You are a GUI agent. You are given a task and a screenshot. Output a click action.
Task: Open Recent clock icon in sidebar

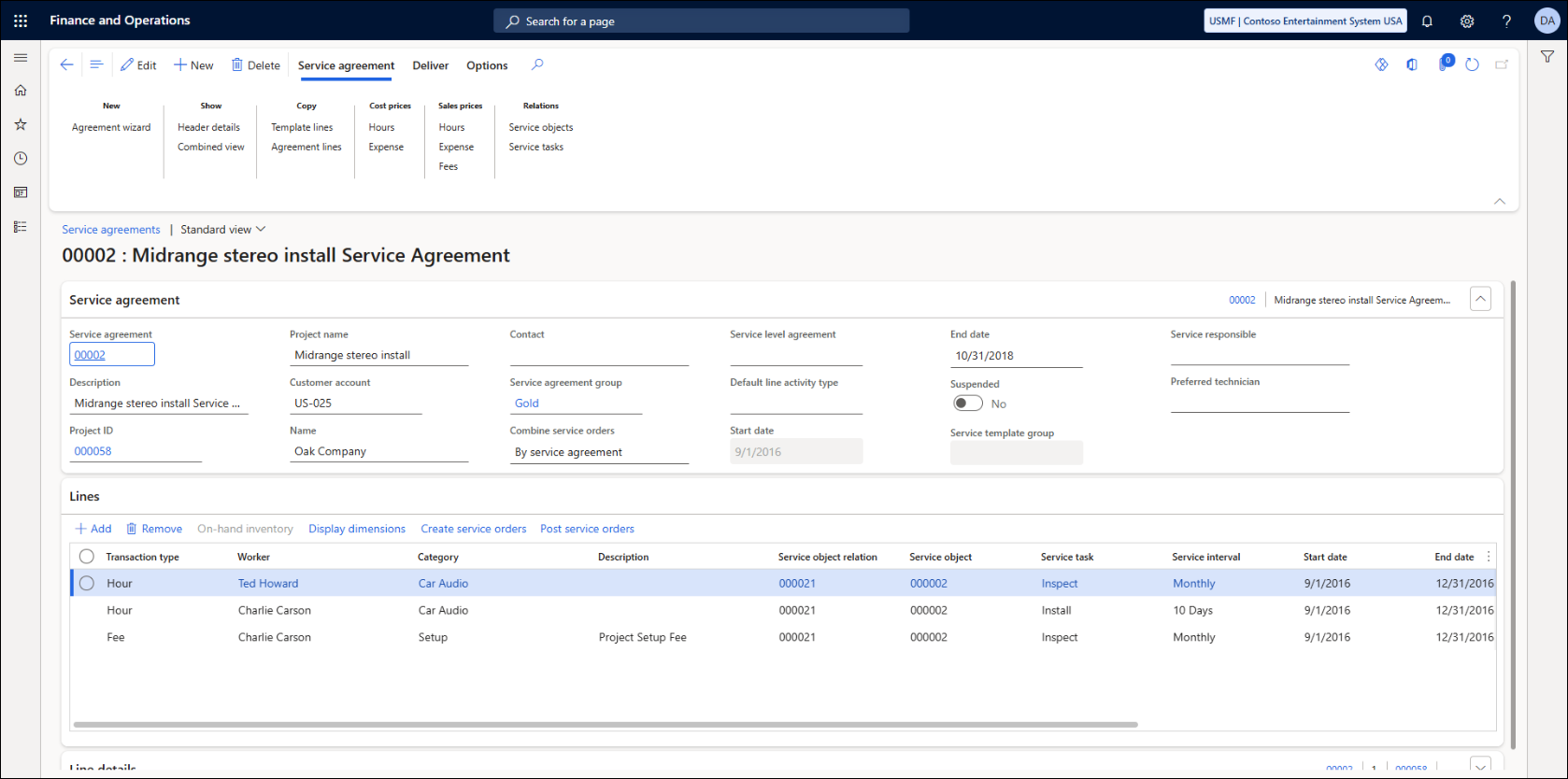pos(21,159)
